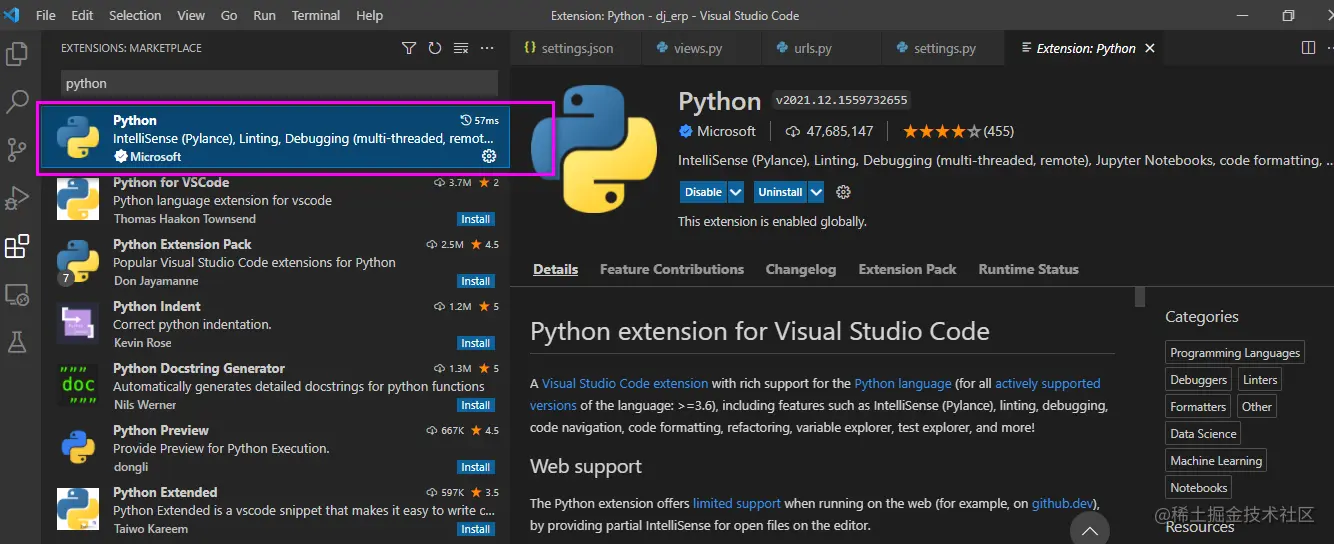This screenshot has width=1334, height=544.
Task: Open the Search view in activity bar
Action: [17, 101]
